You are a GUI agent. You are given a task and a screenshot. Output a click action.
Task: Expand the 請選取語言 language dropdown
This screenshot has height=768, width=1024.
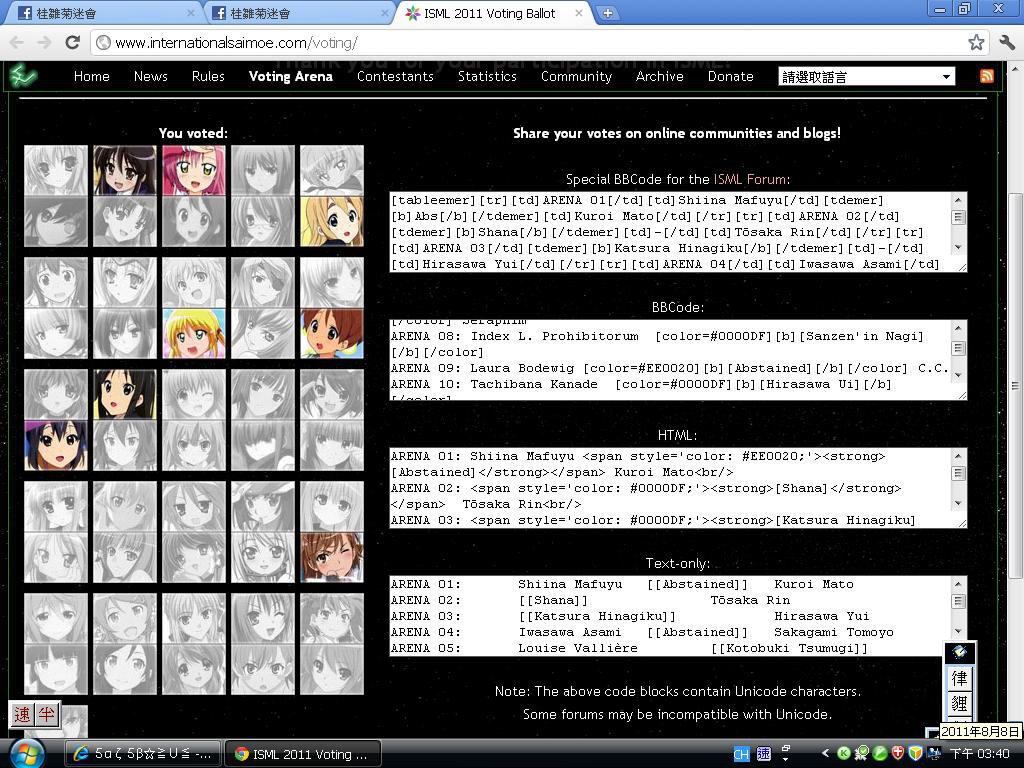867,76
